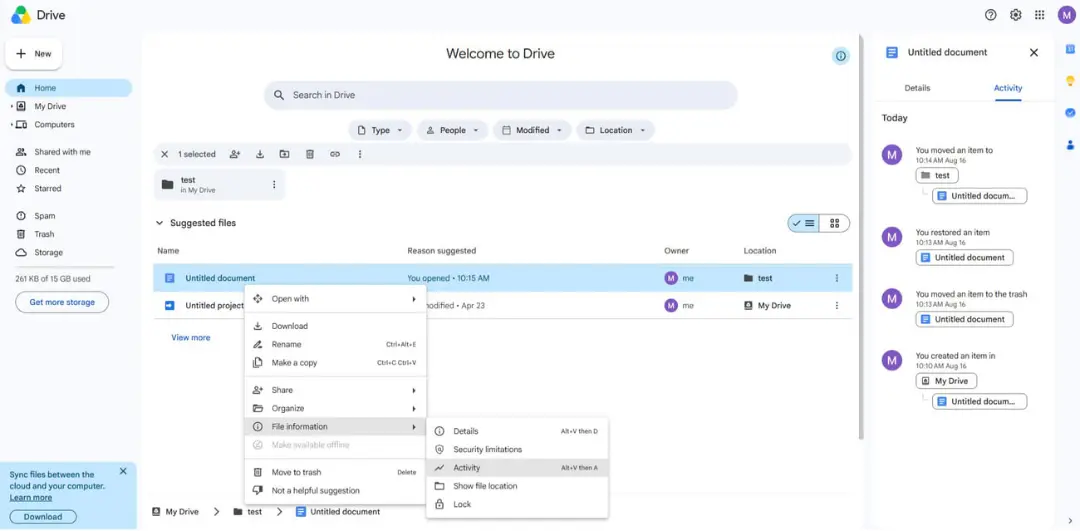This screenshot has width=1080, height=531.
Task: Click the Download icon in selection toolbar
Action: (x=260, y=154)
